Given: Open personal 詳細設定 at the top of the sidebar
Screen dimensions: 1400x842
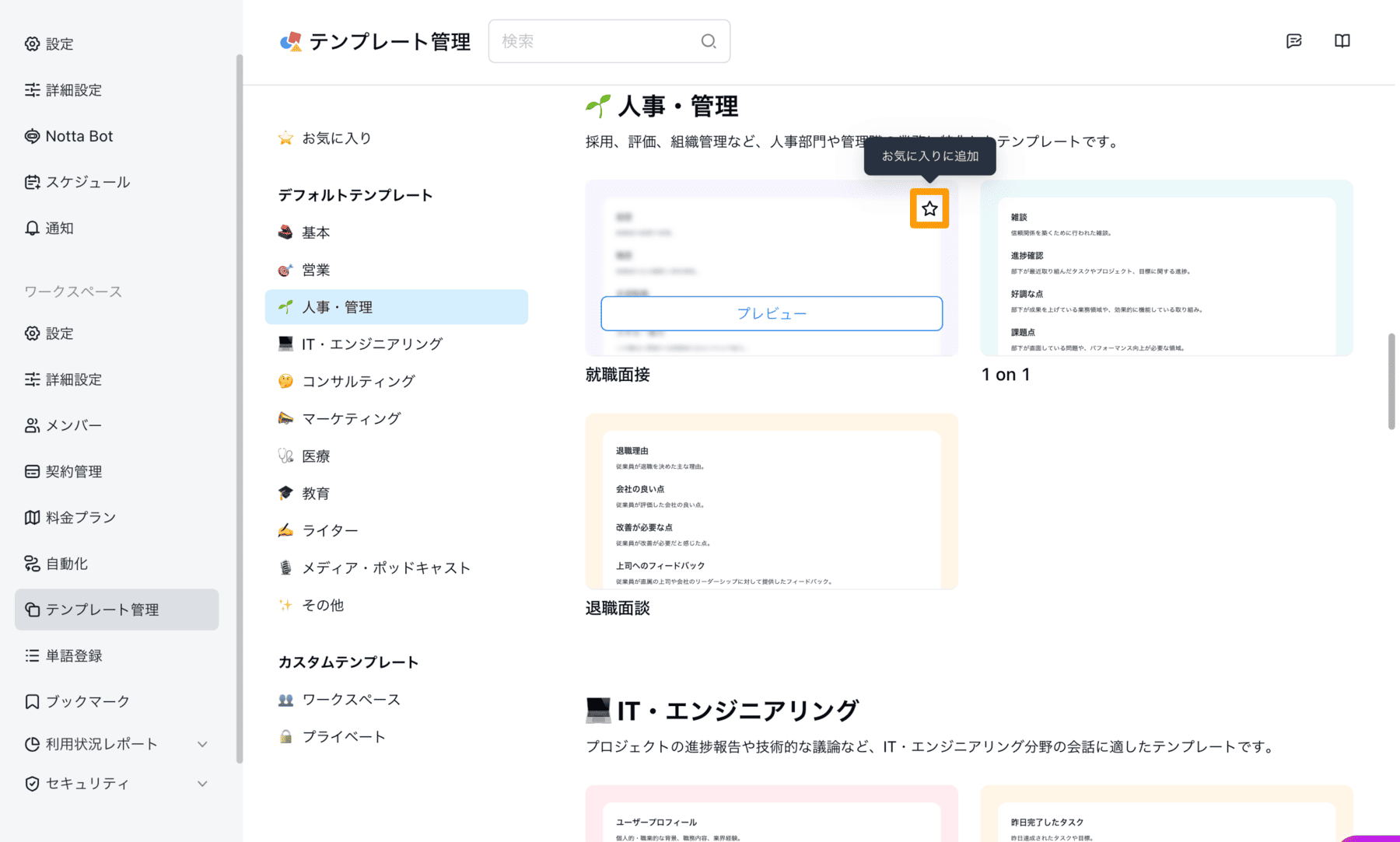Looking at the screenshot, I should [x=117, y=90].
